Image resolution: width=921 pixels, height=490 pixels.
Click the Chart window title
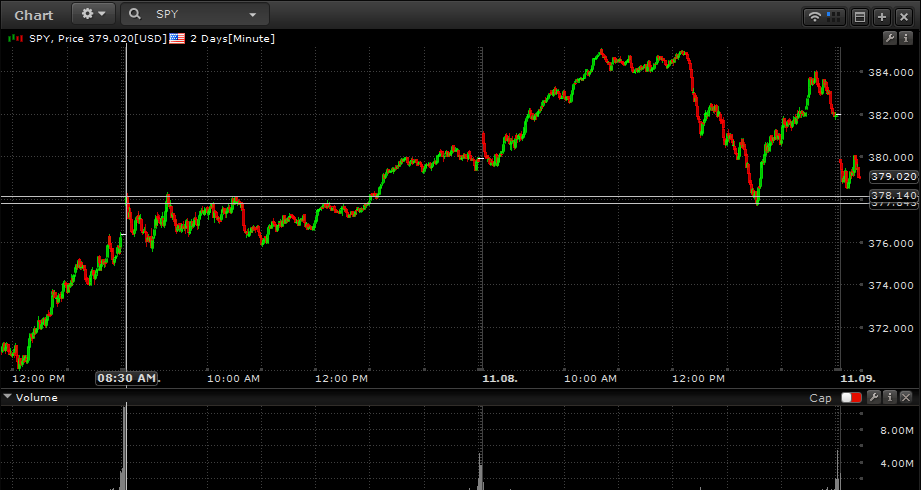33,15
